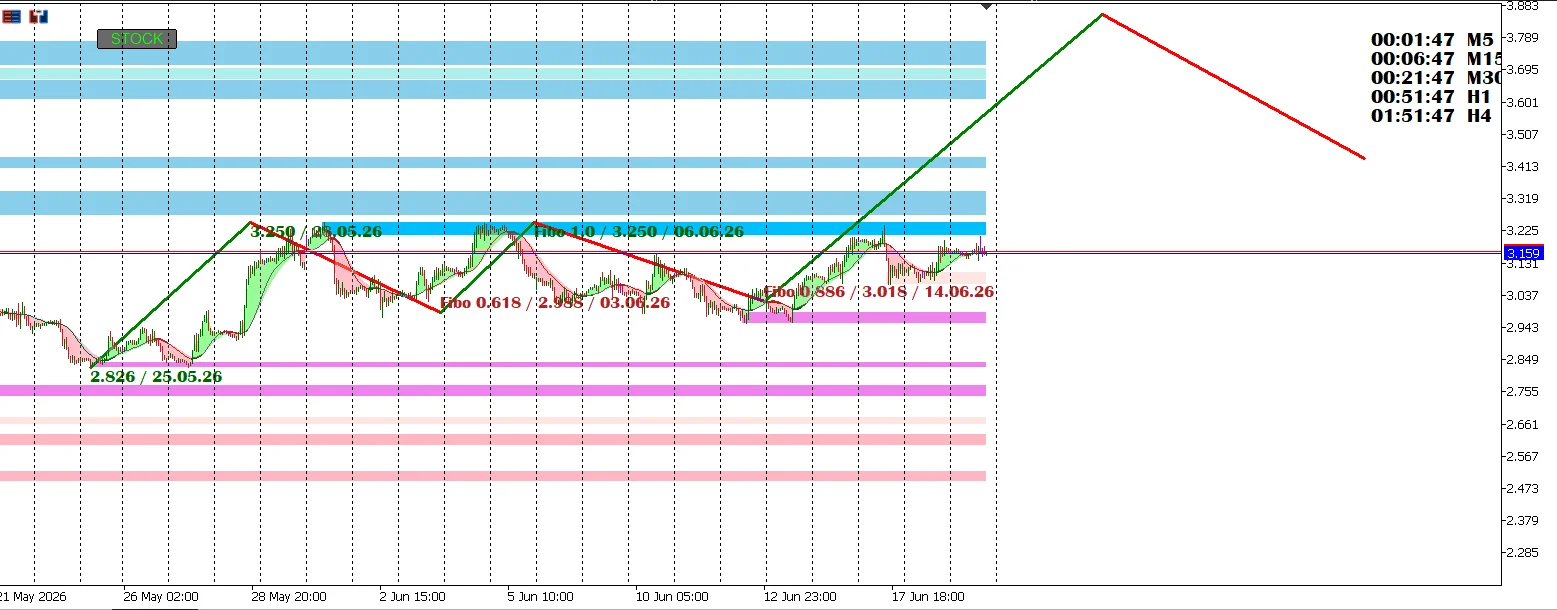Screen dimensions: 1557x610
Task: Click the STOCK button
Action: point(137,39)
